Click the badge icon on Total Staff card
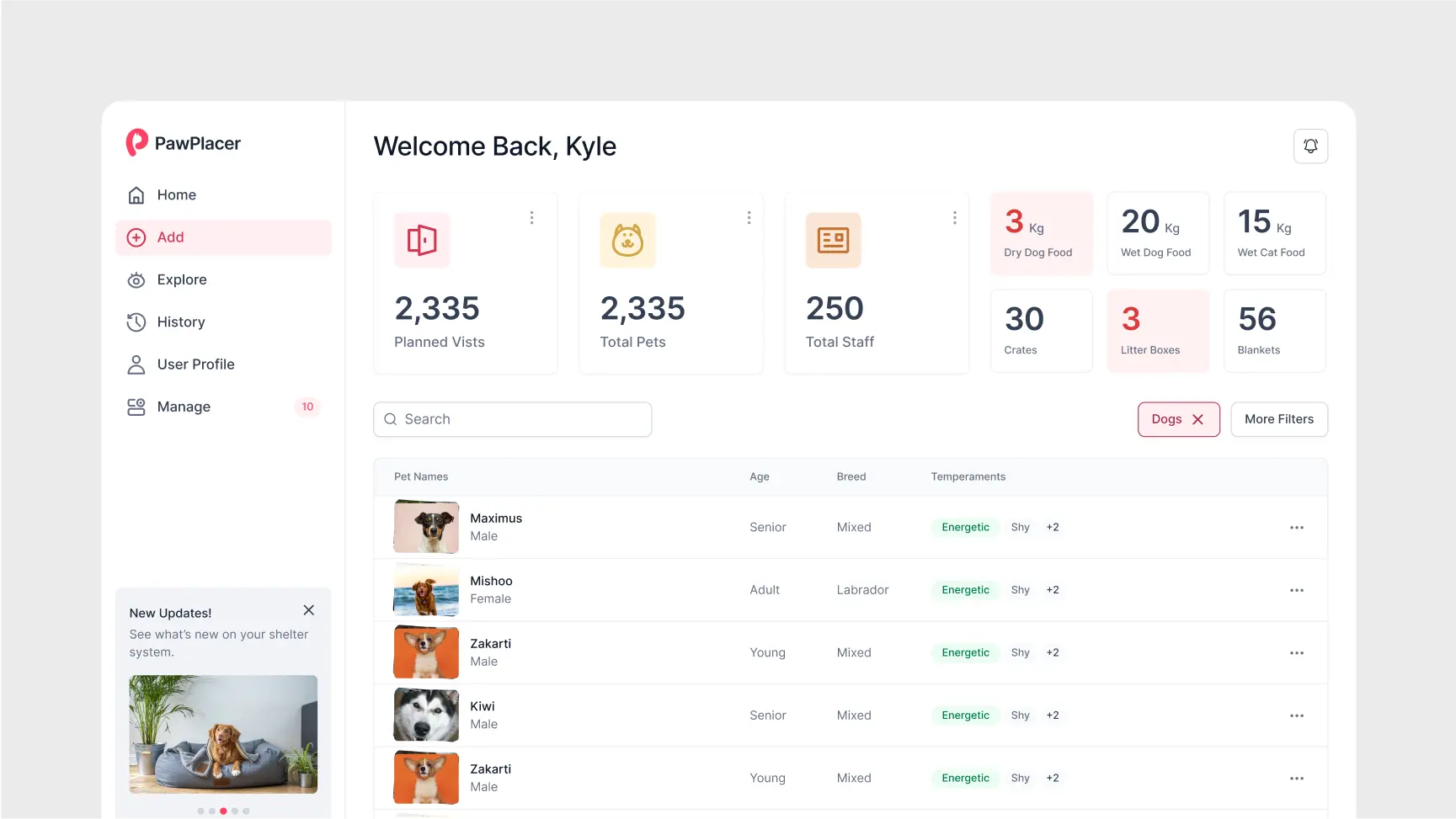The height and width of the screenshot is (819, 1456). [x=833, y=240]
